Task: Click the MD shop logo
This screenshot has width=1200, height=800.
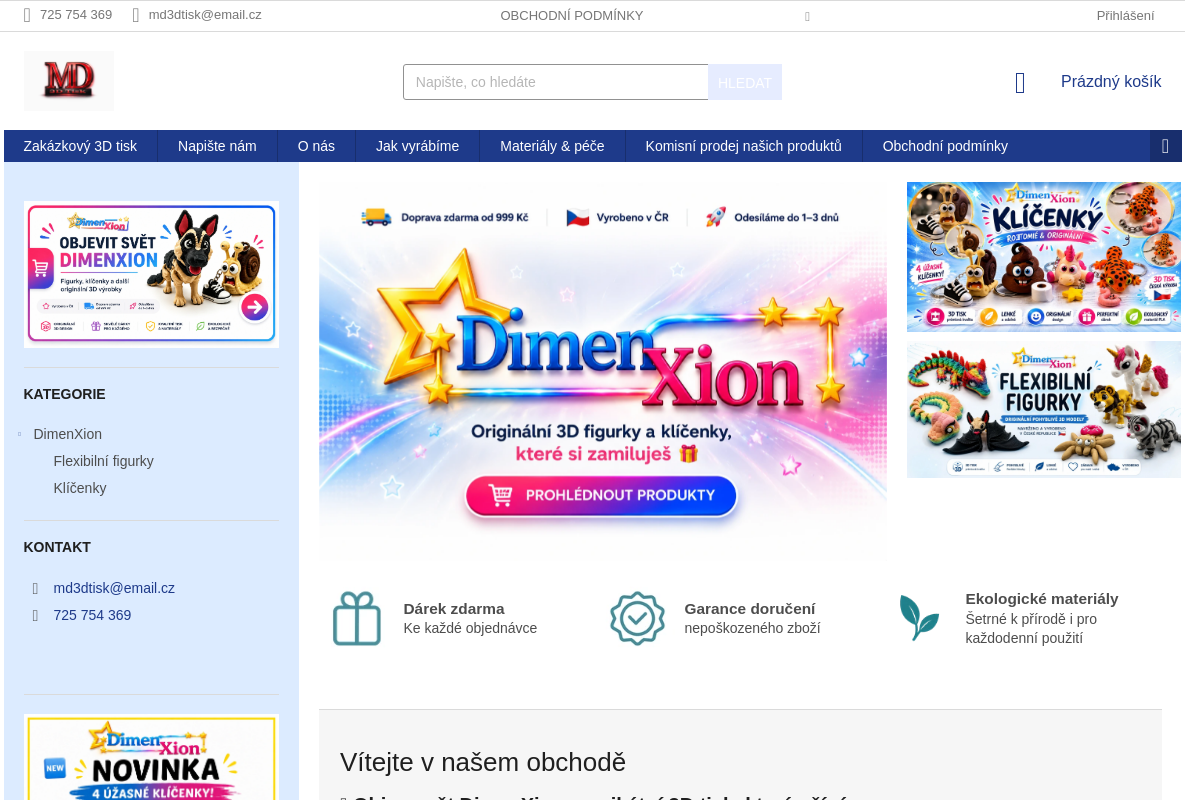Action: click(x=68, y=81)
